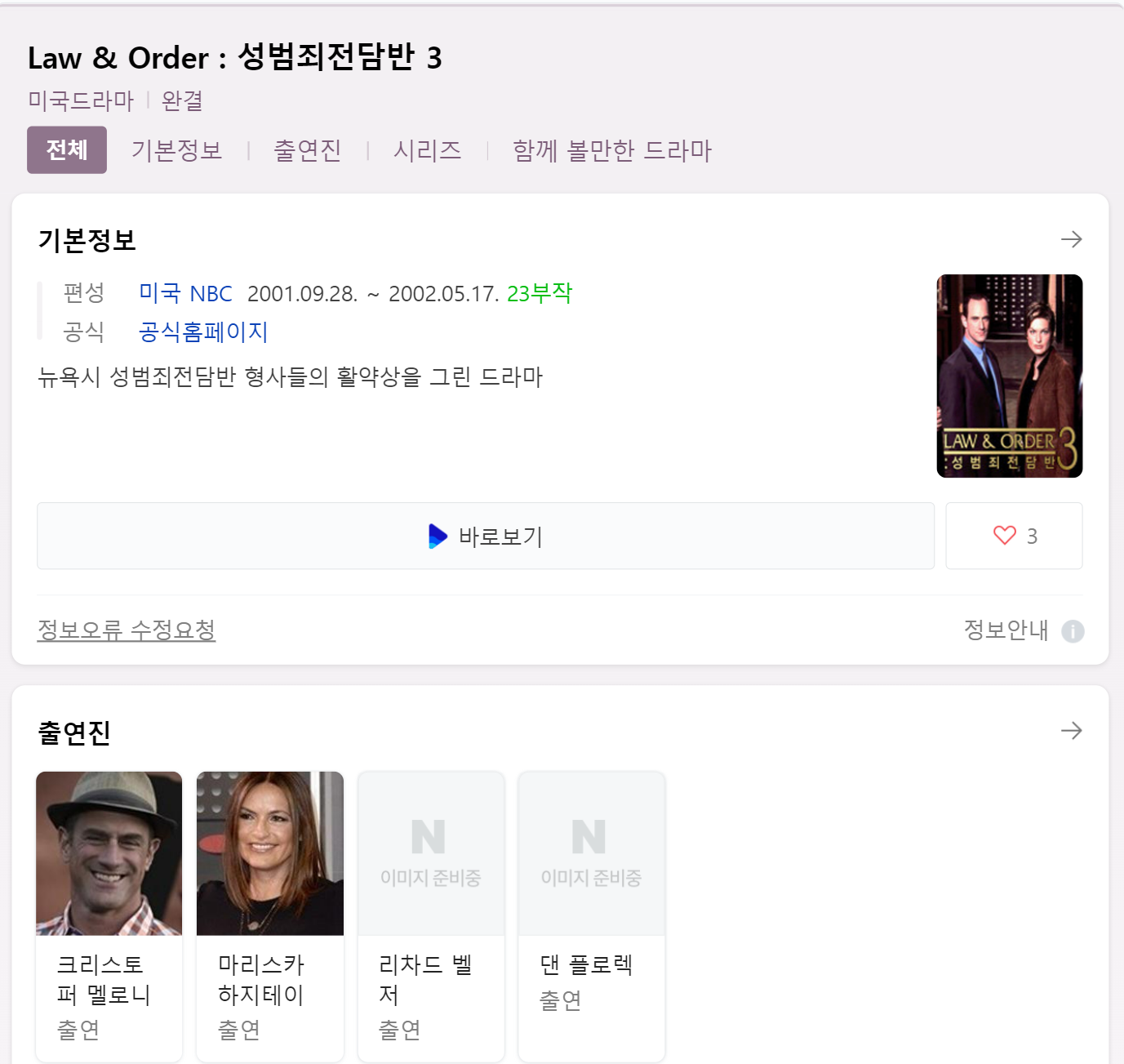The image size is (1124, 1064).
Task: Click the 출연진 section heading
Action: (74, 732)
